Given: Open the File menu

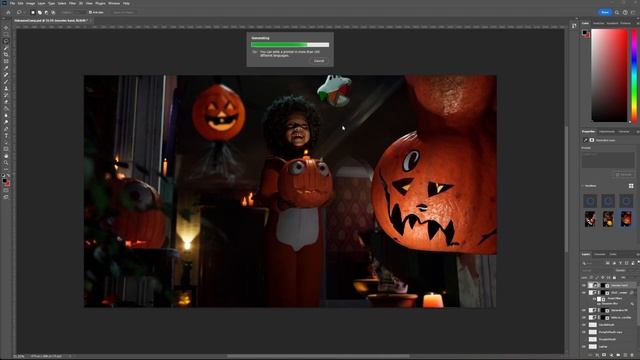Looking at the screenshot, I should [12, 3].
